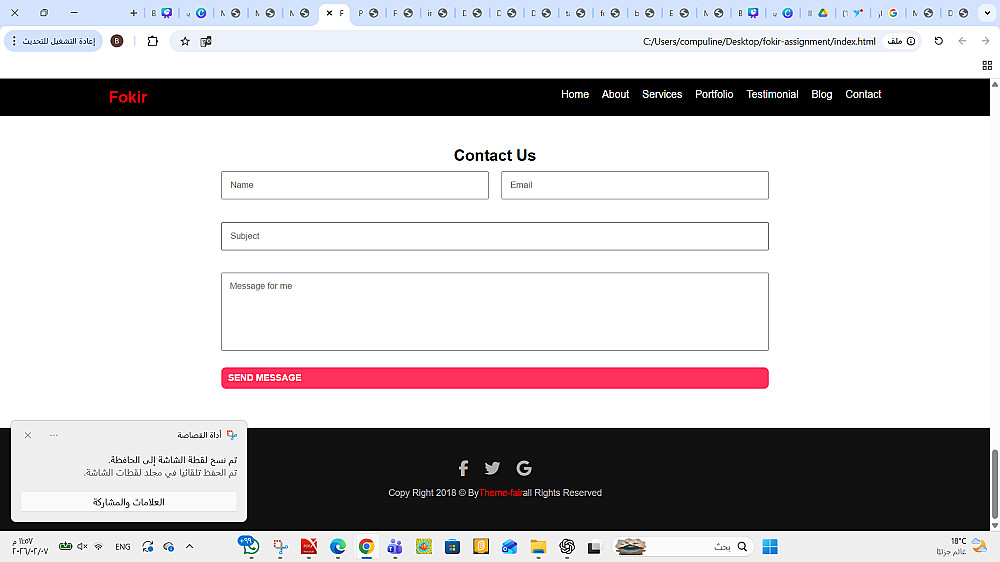Click the Wi-Fi icon in system tray
This screenshot has width=1000, height=562.
[99, 547]
